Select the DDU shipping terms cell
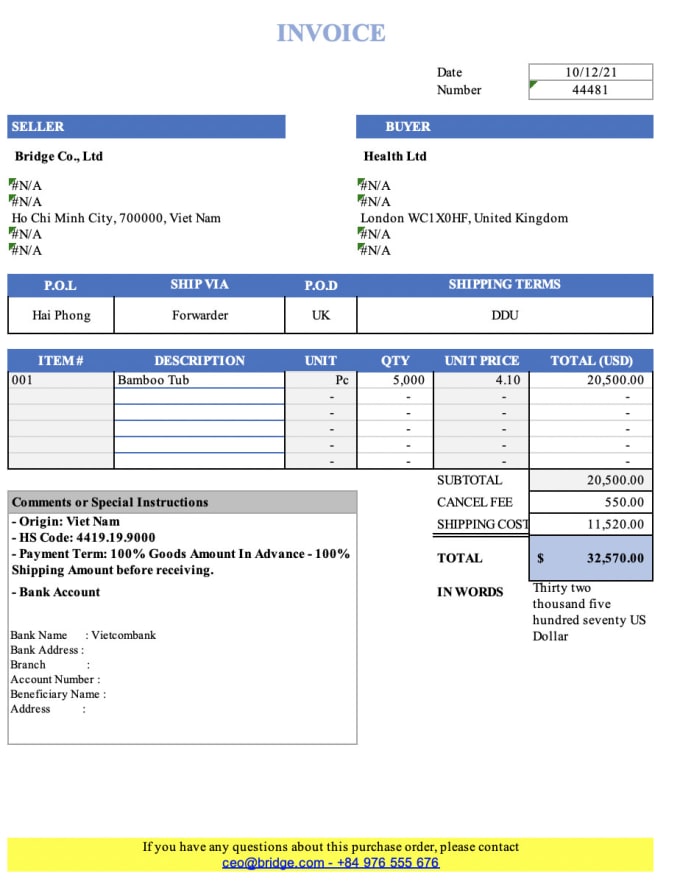680x890 pixels. click(x=505, y=315)
